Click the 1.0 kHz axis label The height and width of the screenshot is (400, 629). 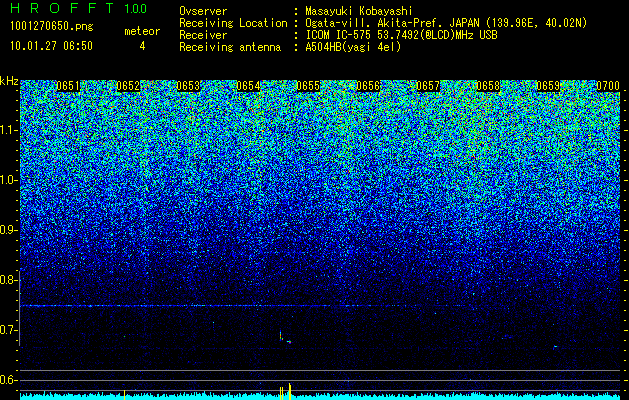click(8, 180)
